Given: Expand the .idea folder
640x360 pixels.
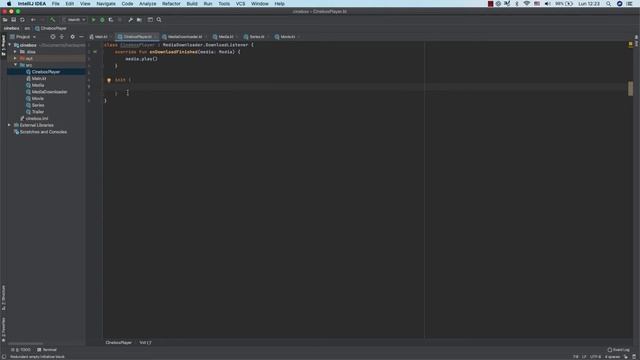Looking at the screenshot, I should click(16, 52).
